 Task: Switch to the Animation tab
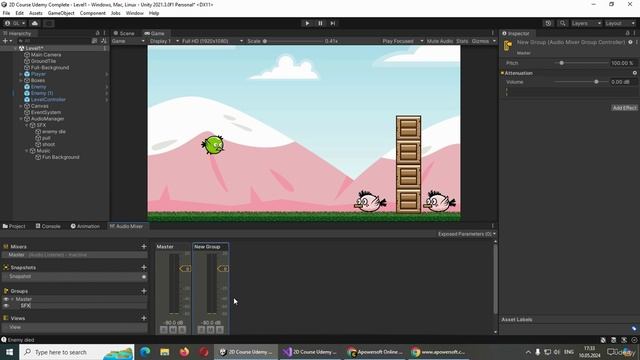click(85, 226)
